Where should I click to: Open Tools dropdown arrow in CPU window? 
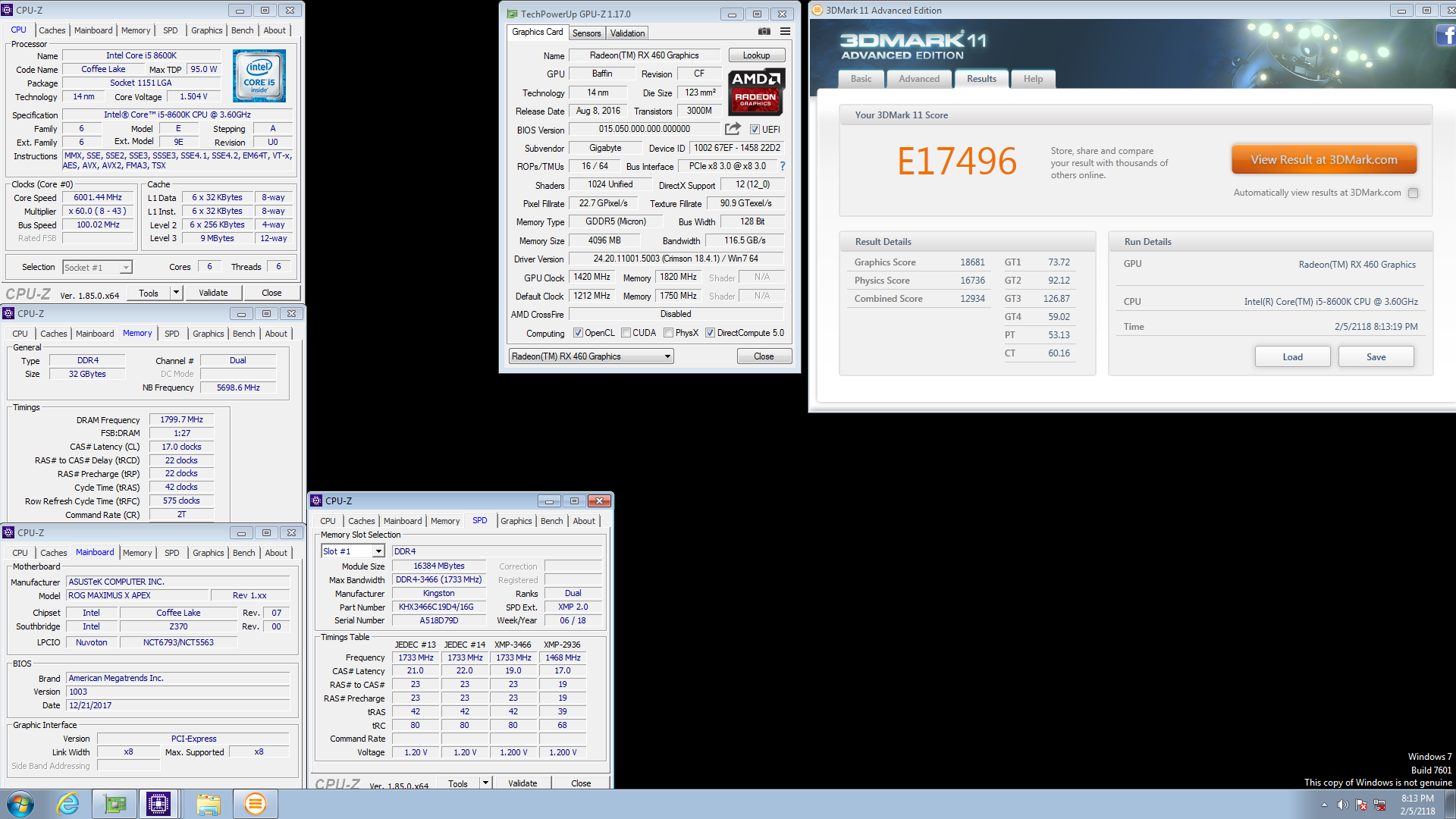coord(176,293)
